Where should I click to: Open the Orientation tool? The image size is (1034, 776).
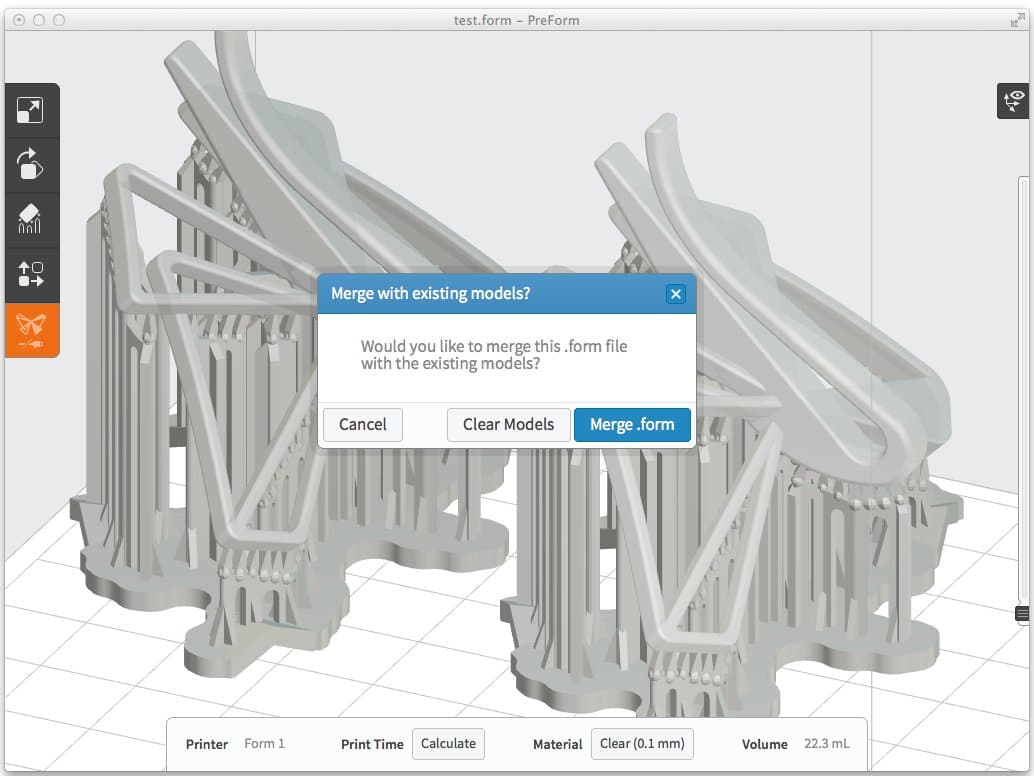[x=30, y=164]
